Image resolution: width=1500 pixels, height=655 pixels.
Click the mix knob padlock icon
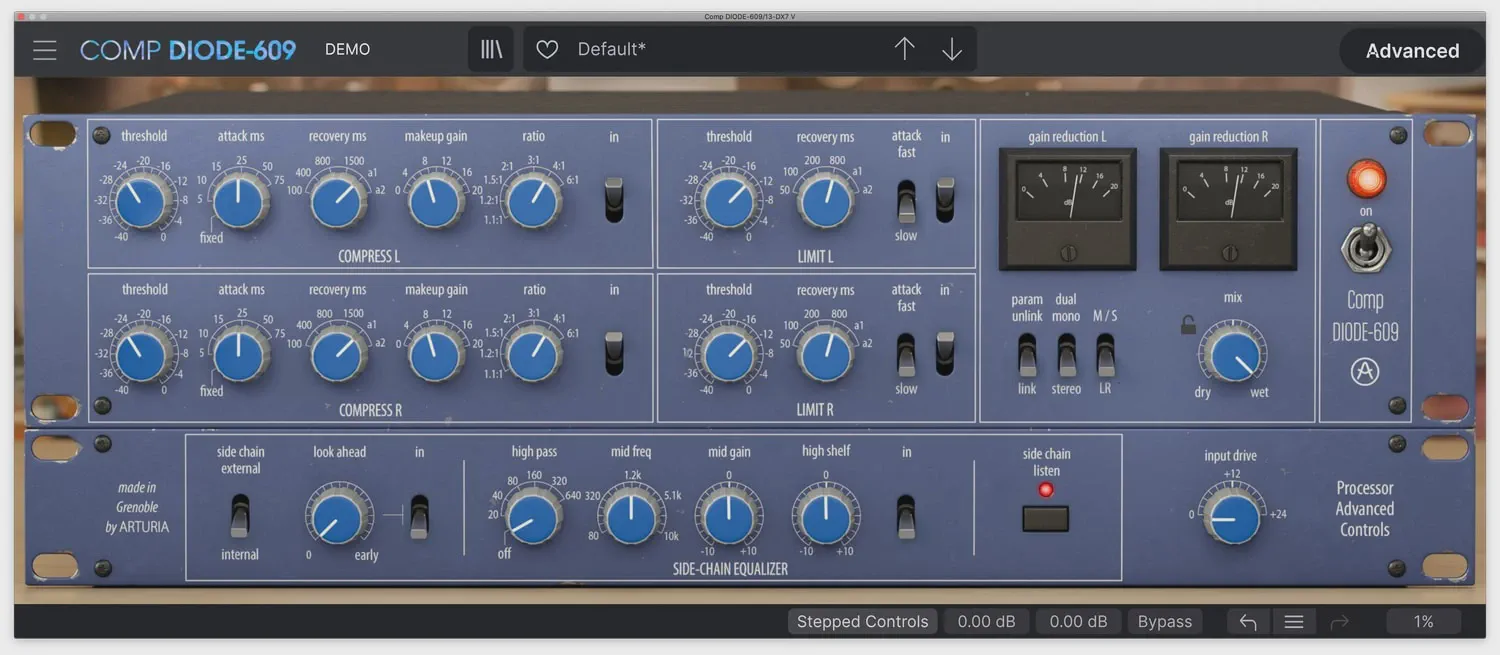1188,325
